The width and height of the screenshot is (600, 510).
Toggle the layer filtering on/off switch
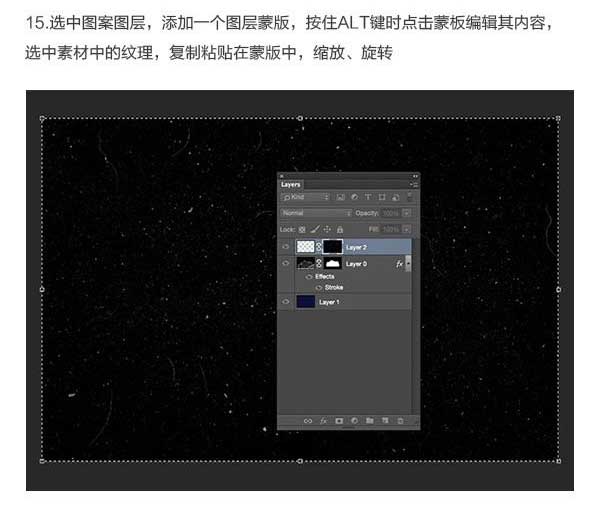point(410,197)
